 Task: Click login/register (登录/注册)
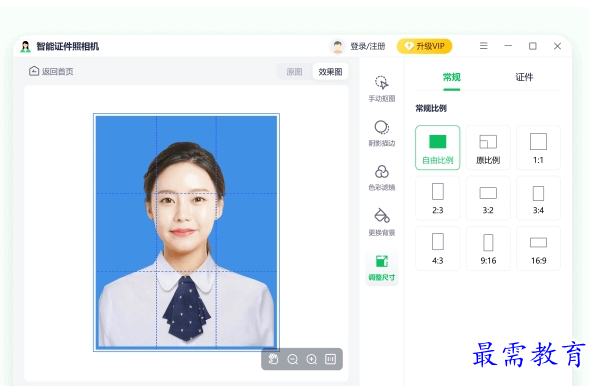(x=367, y=46)
